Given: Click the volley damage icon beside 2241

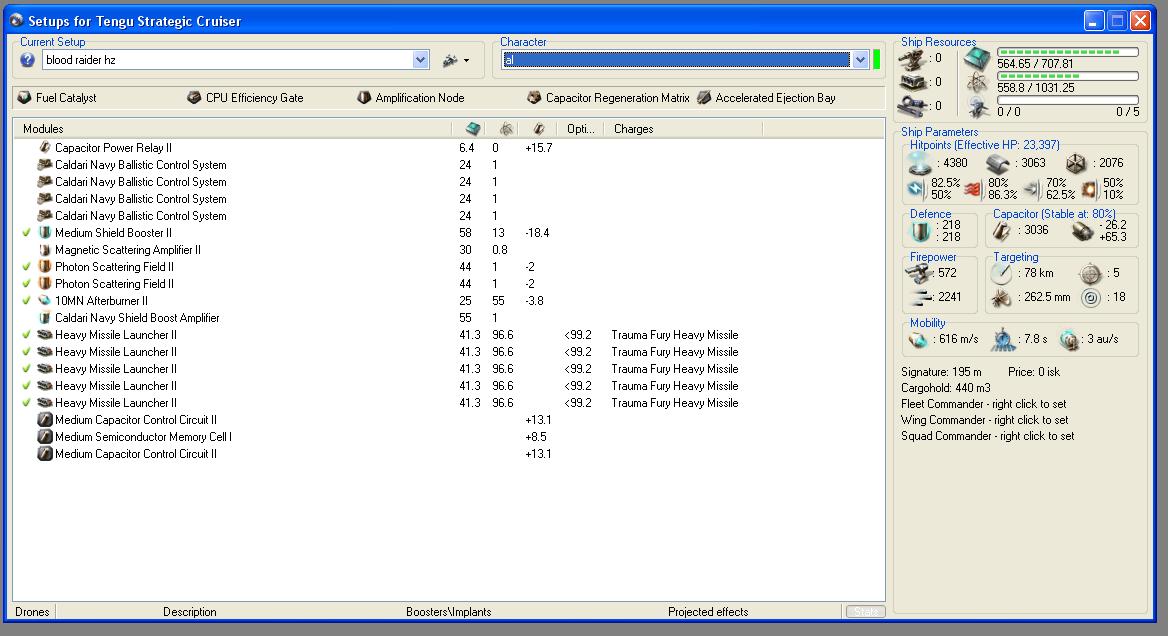Looking at the screenshot, I should tap(920, 297).
